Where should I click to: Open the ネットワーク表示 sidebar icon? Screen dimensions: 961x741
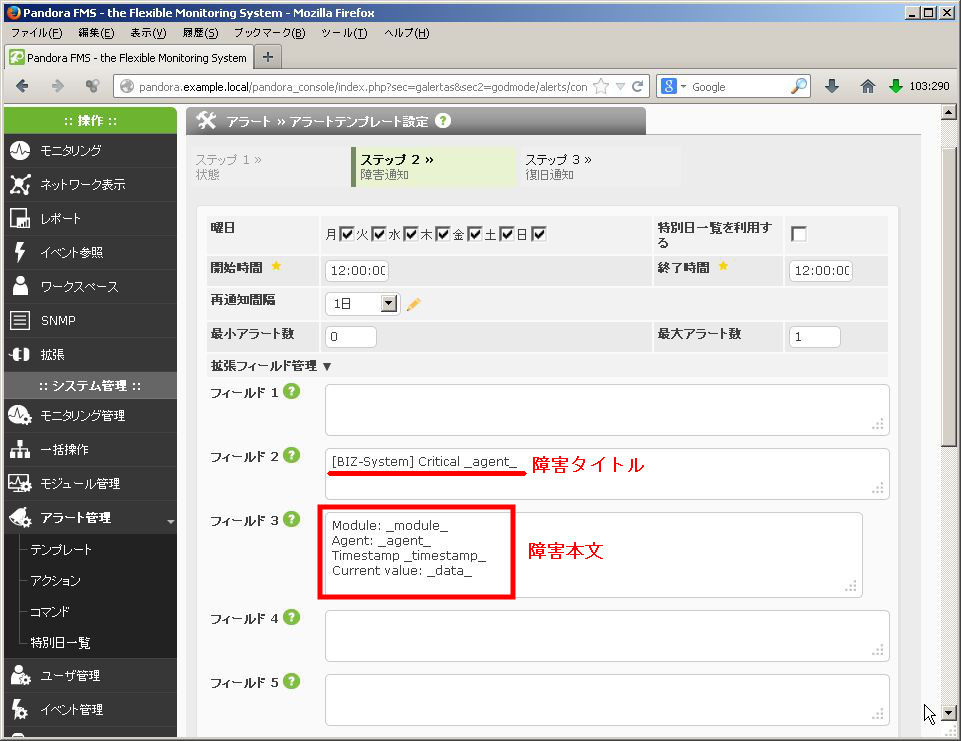[20, 184]
